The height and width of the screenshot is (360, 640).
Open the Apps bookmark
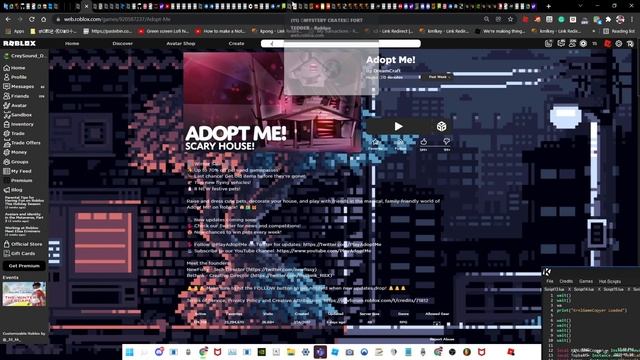[x=15, y=31]
